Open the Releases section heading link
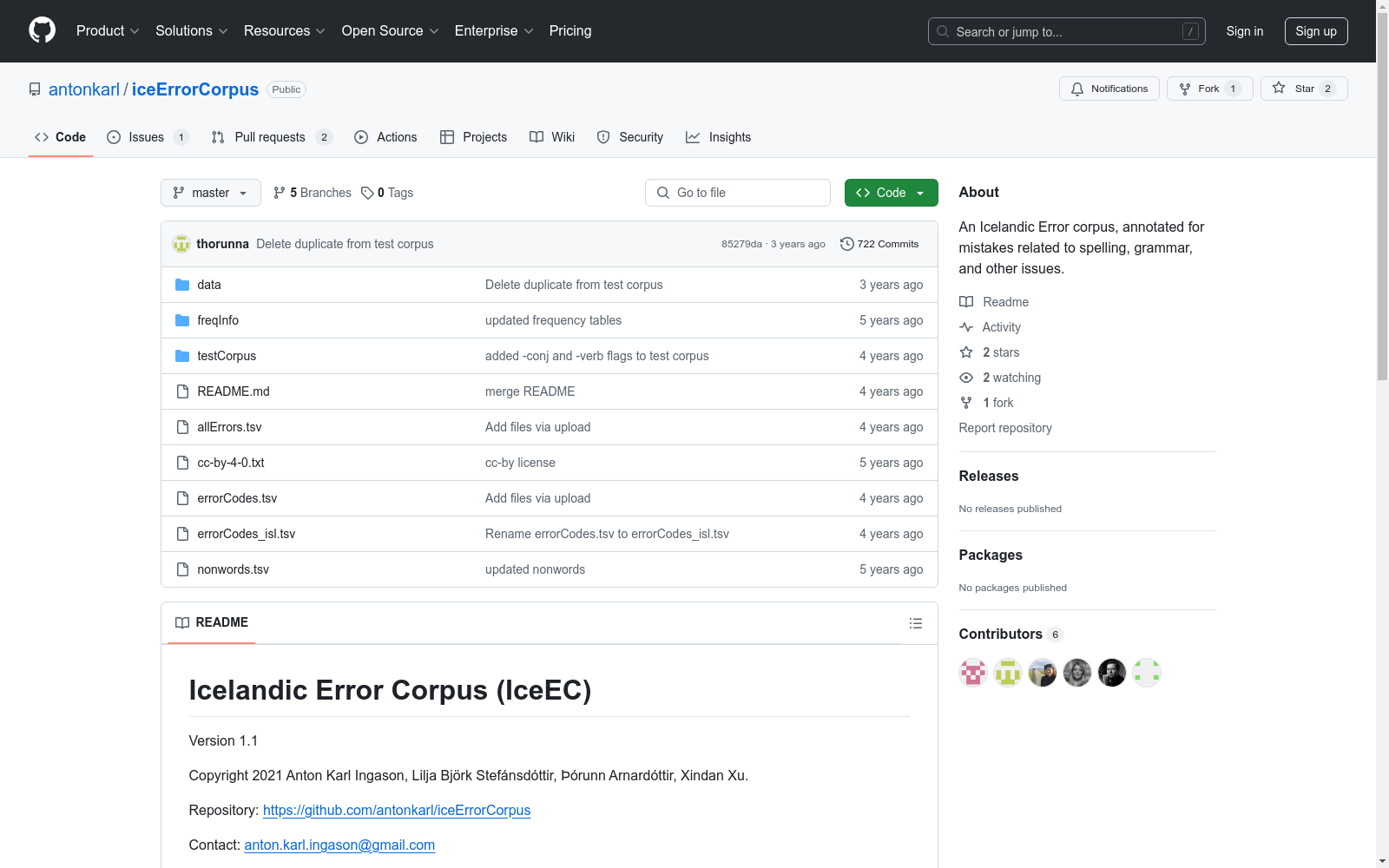This screenshot has width=1389, height=868. (989, 476)
